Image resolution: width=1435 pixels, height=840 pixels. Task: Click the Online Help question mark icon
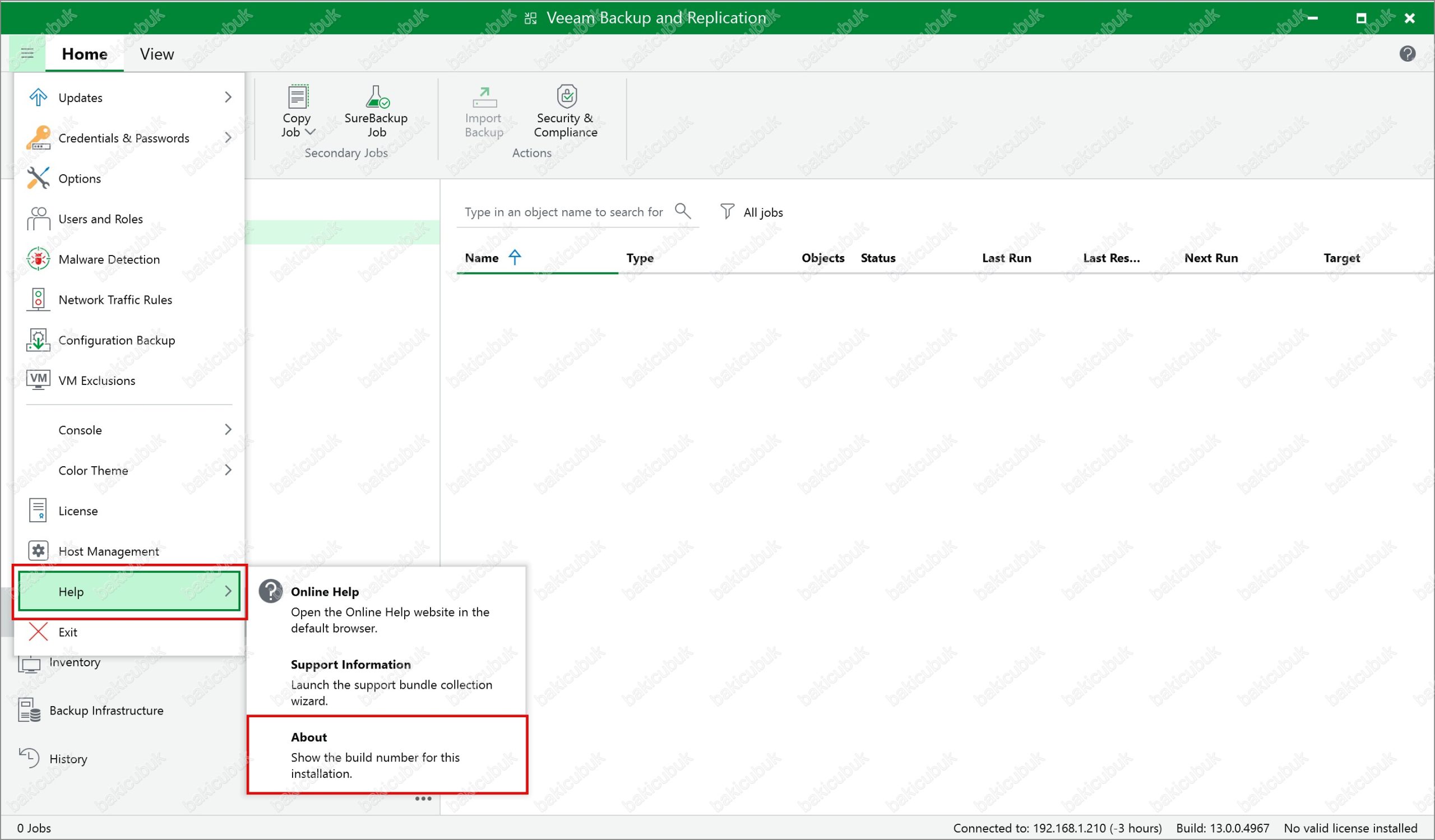pyautogui.click(x=271, y=591)
